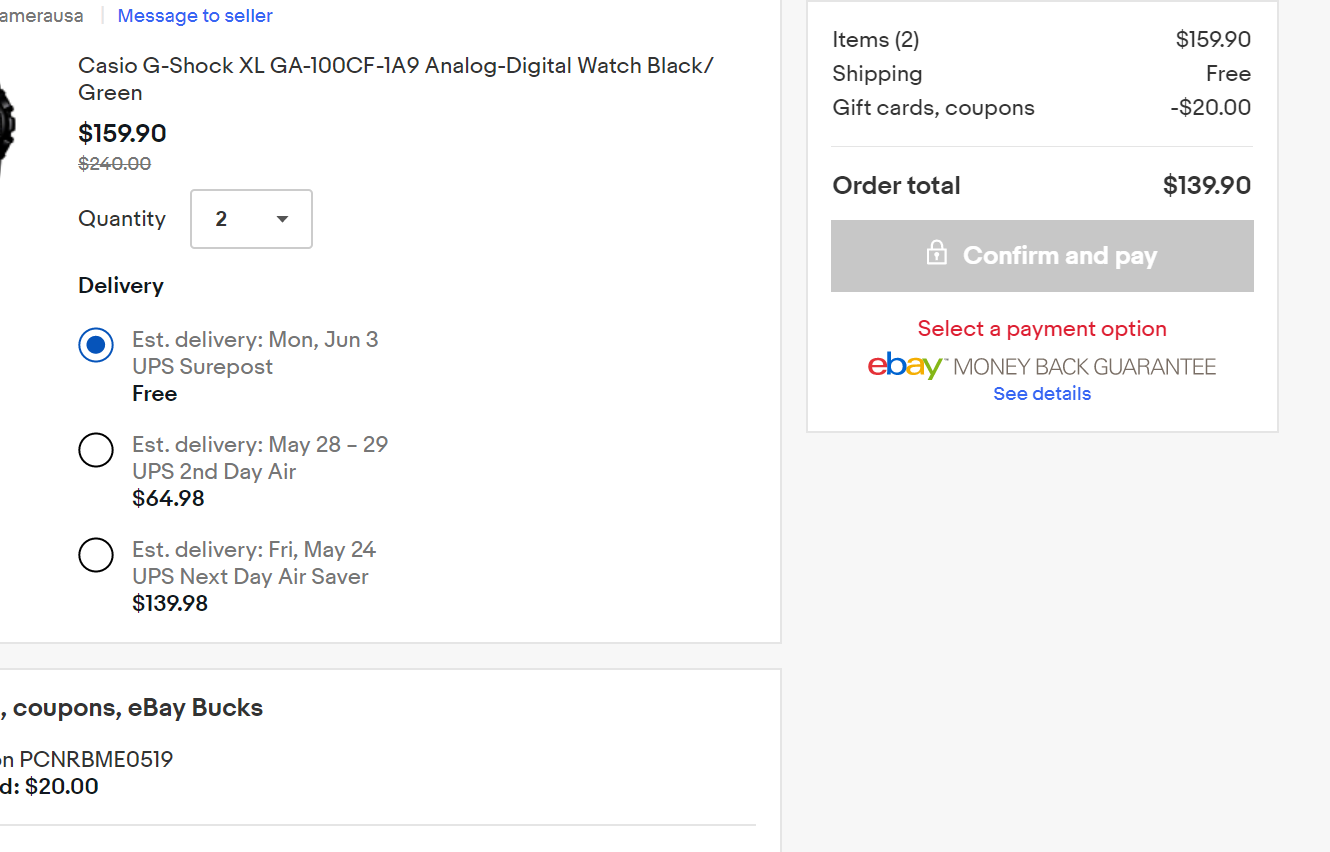Click the Order total $139.90 amount
Viewport: 1330px width, 852px height.
1207,186
